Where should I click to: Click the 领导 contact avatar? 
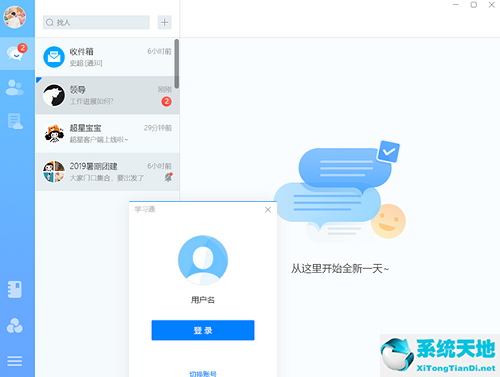[54, 95]
